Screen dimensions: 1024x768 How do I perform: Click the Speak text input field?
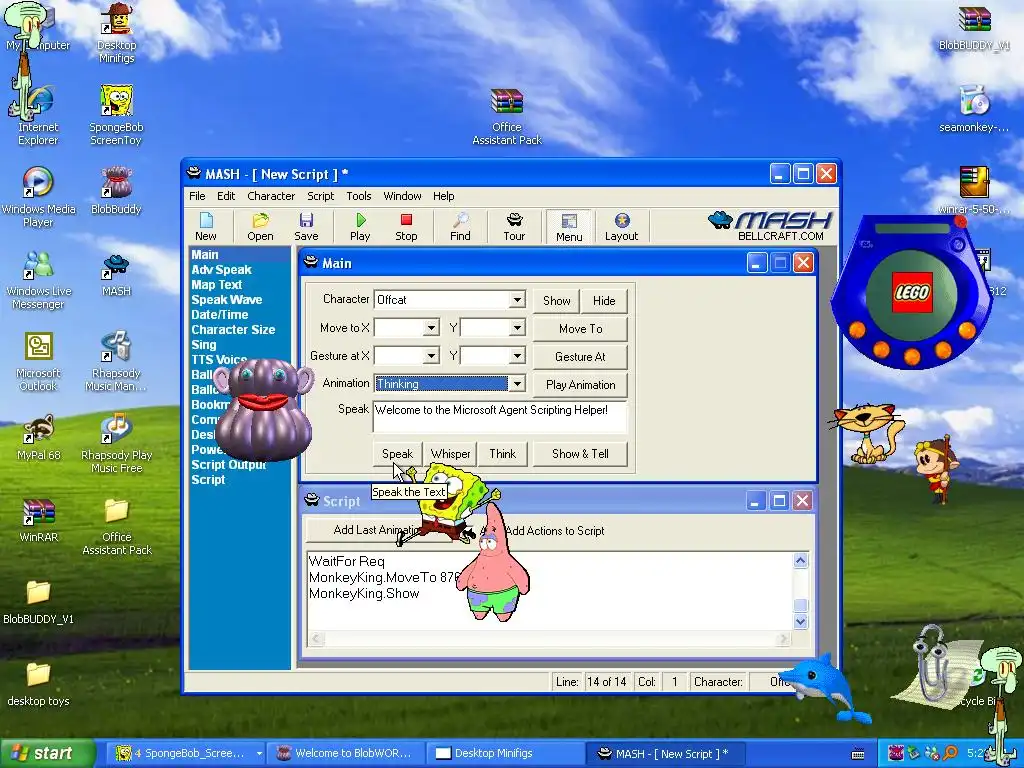(x=500, y=417)
